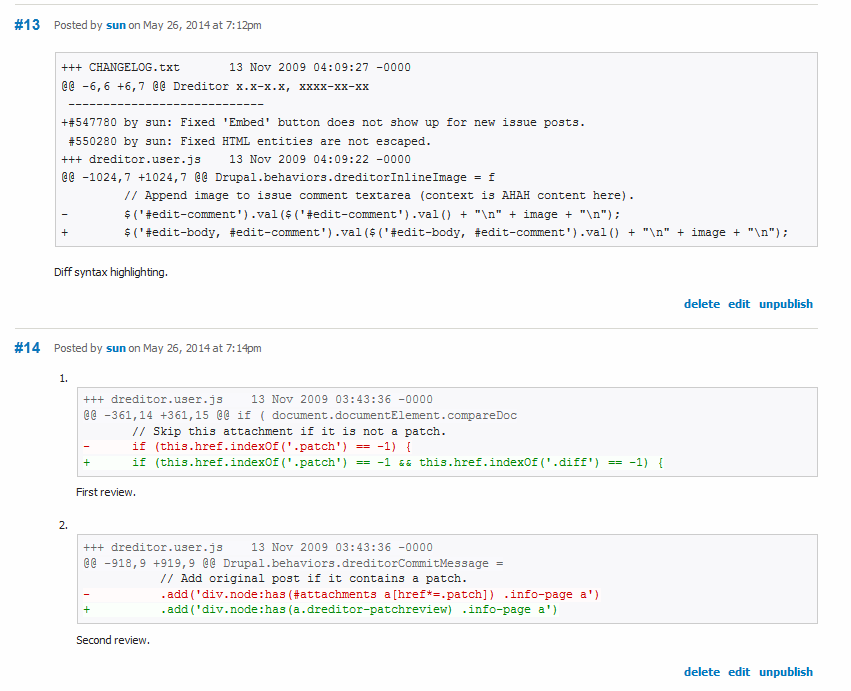Click the '@@ -918,9 +919,9 @@' hunk header

(x=293, y=563)
